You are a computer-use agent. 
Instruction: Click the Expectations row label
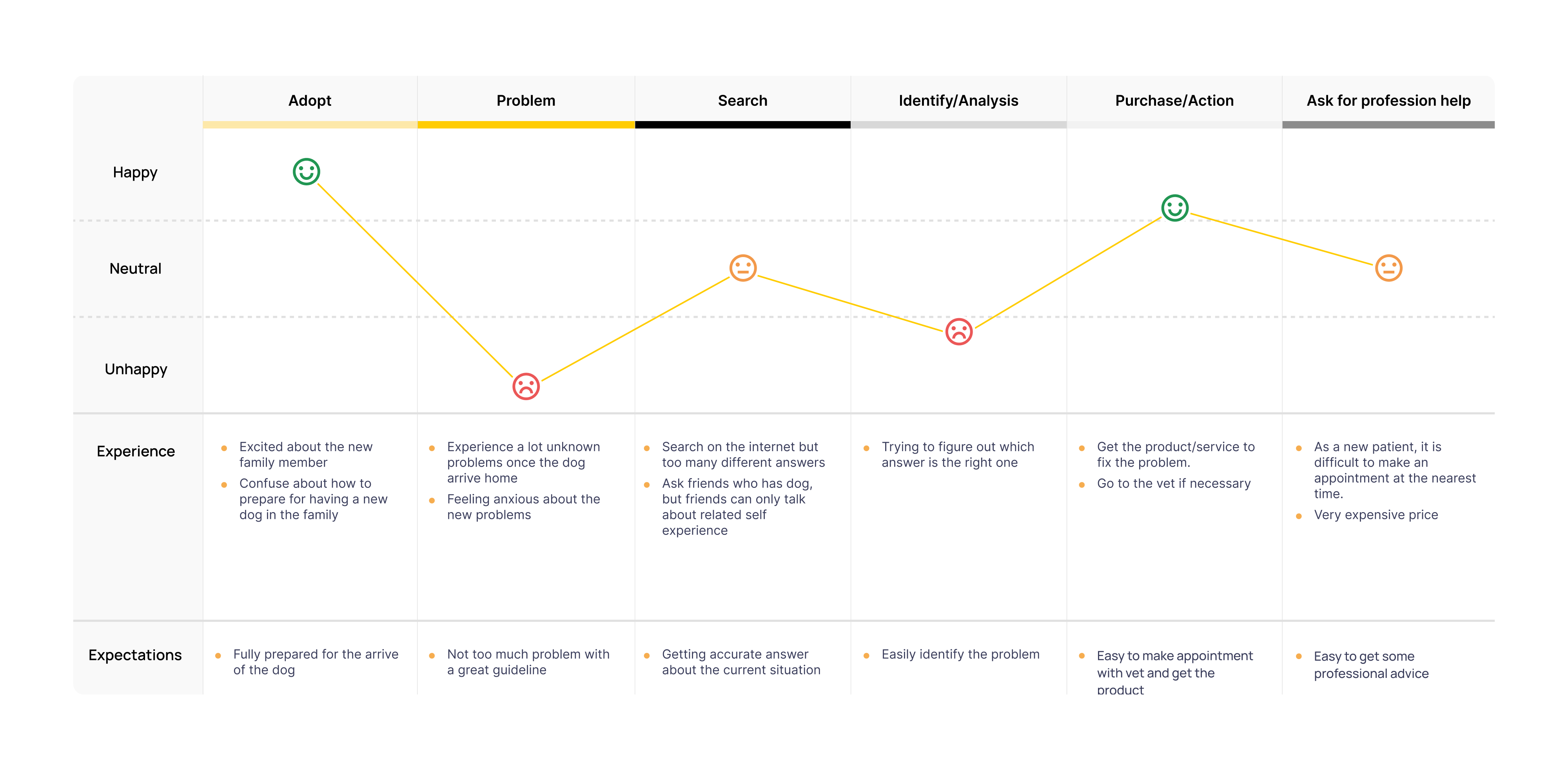pyautogui.click(x=135, y=655)
